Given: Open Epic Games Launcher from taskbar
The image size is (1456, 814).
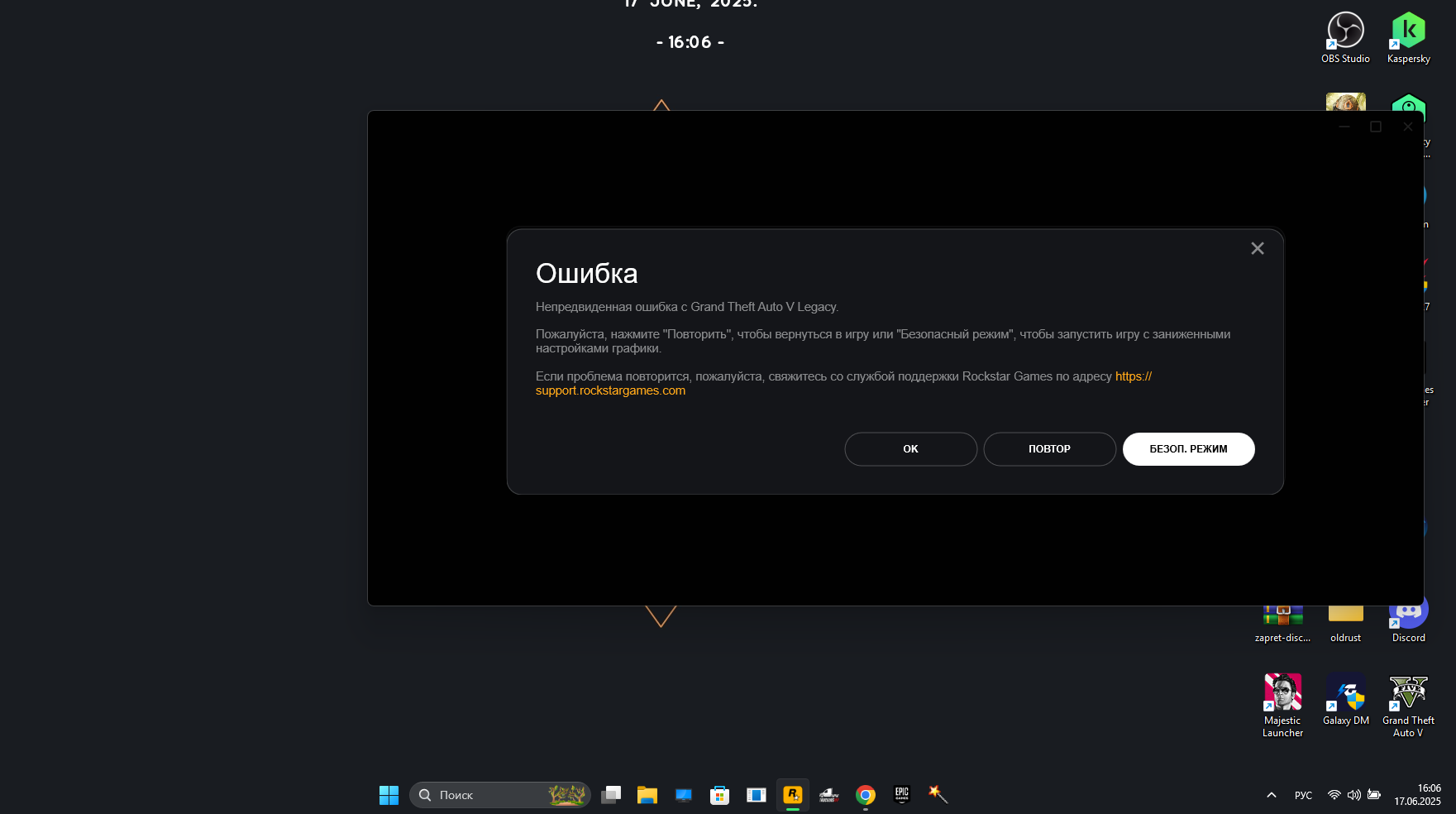Looking at the screenshot, I should click(902, 795).
